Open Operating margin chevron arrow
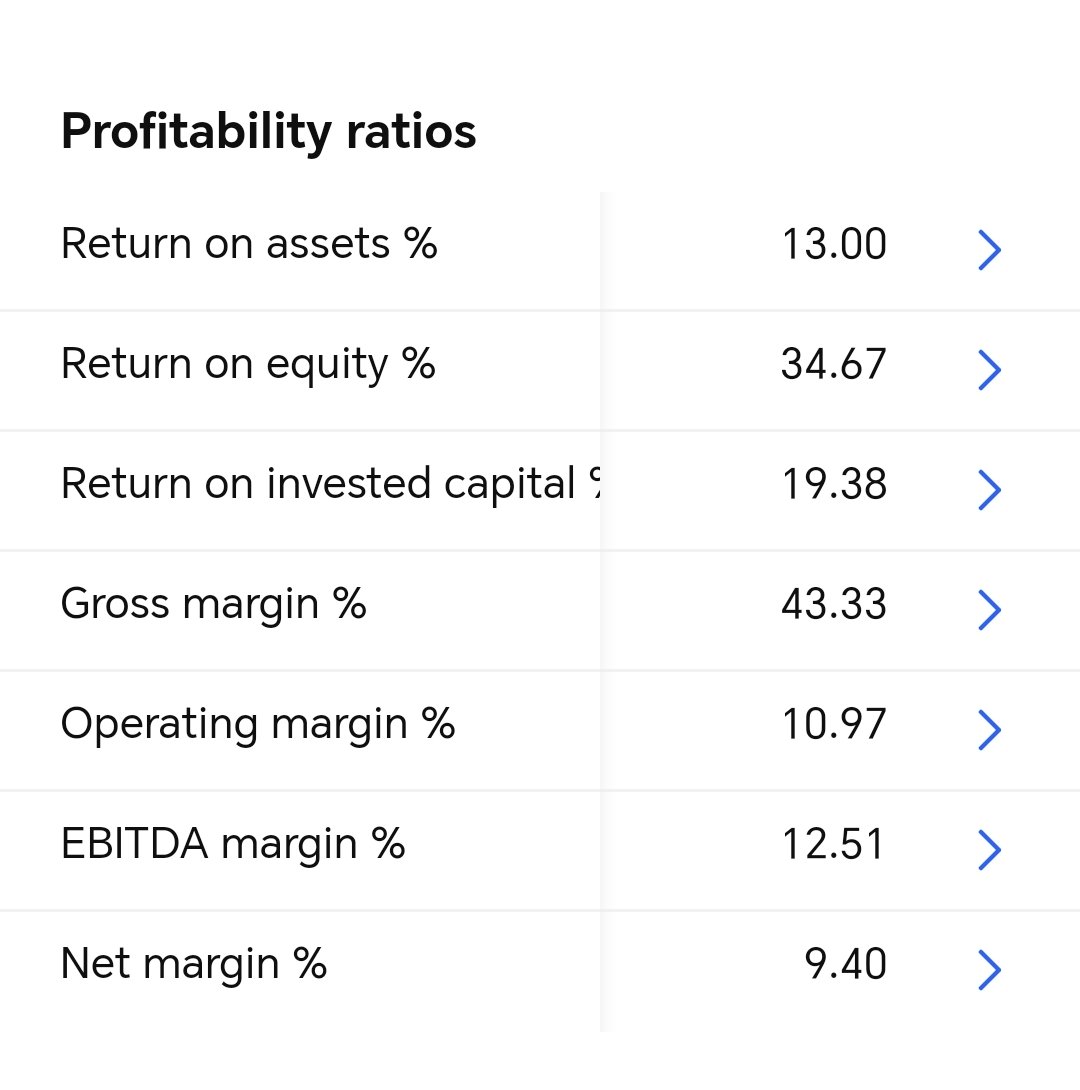The image size is (1080, 1090). pyautogui.click(x=990, y=730)
